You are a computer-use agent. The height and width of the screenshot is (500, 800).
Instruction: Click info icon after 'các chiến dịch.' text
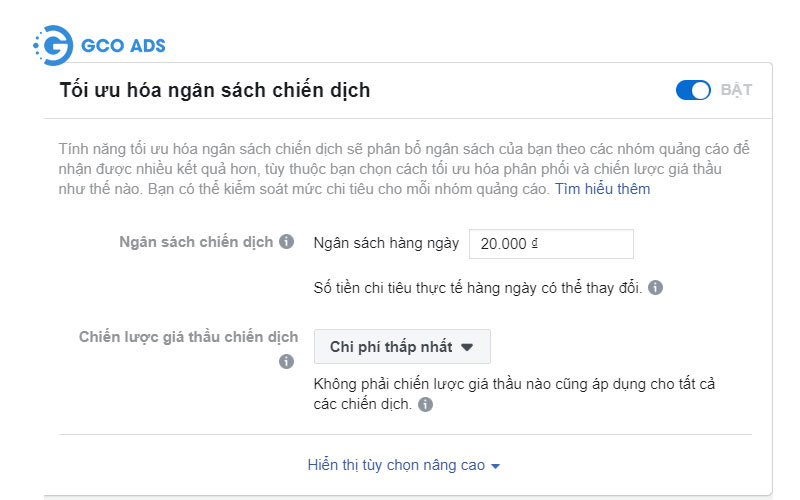pos(426,405)
